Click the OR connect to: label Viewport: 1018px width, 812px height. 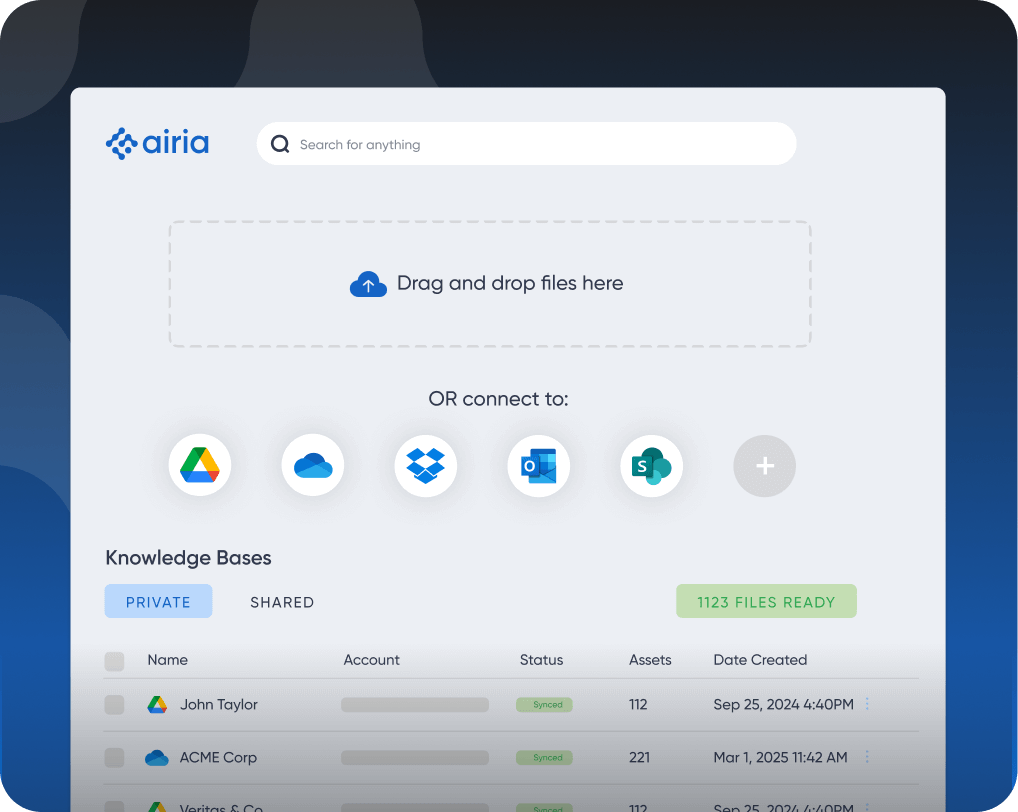click(499, 399)
